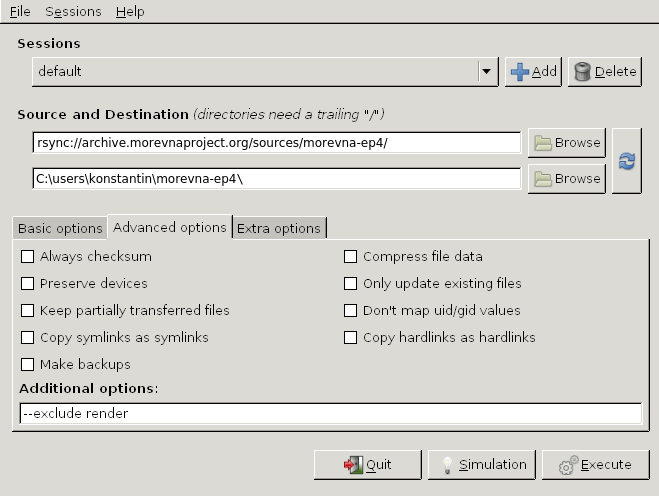Click the Quit button with the exit icon

point(367,465)
